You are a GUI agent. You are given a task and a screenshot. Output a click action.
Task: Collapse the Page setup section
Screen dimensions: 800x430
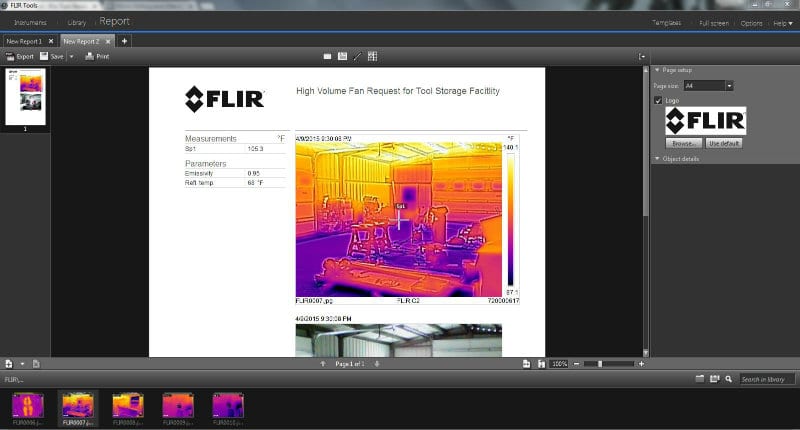(x=657, y=70)
